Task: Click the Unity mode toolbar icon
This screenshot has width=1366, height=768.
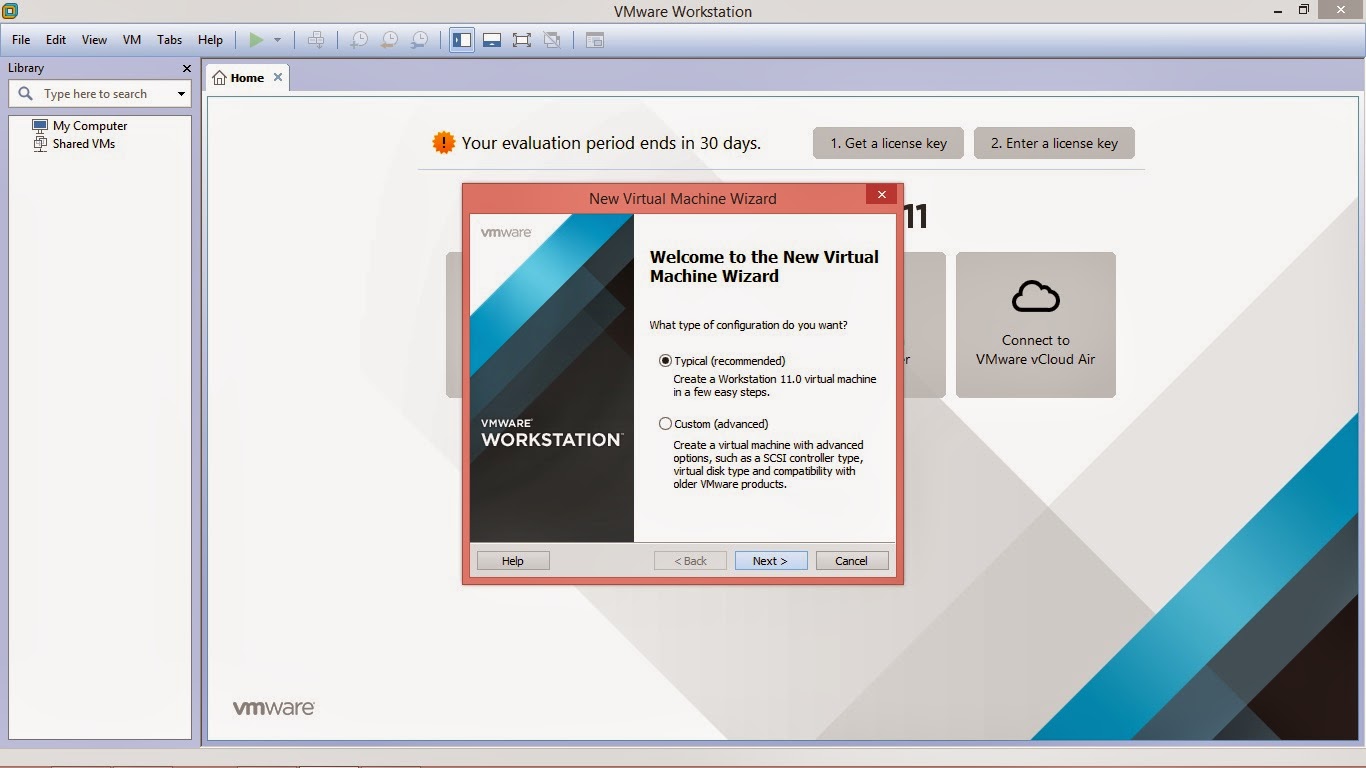Action: [x=551, y=40]
